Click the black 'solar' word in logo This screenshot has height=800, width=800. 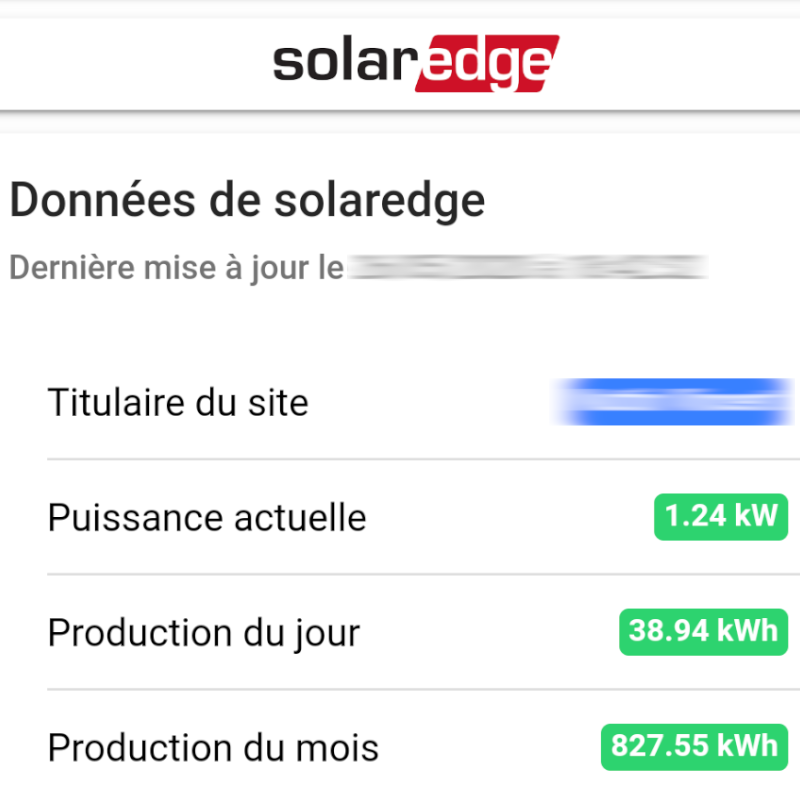[345, 61]
